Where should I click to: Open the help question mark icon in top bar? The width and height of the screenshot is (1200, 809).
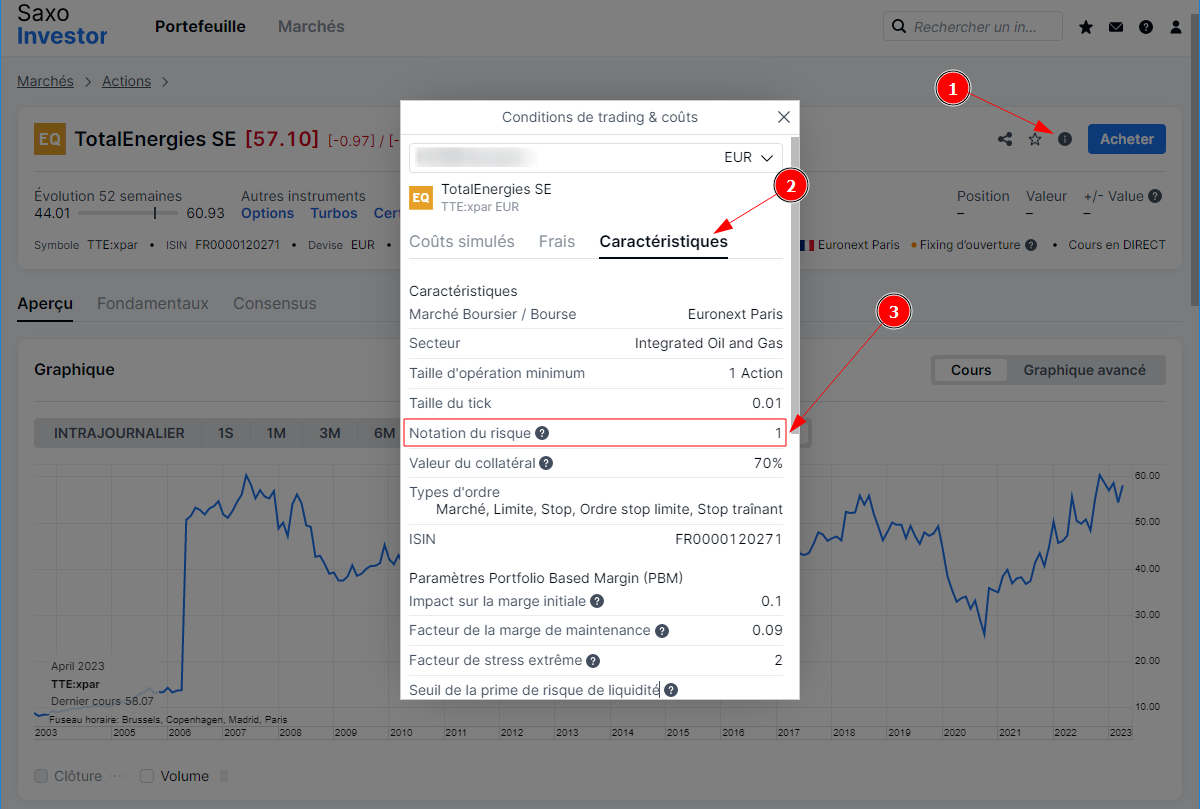point(1146,27)
